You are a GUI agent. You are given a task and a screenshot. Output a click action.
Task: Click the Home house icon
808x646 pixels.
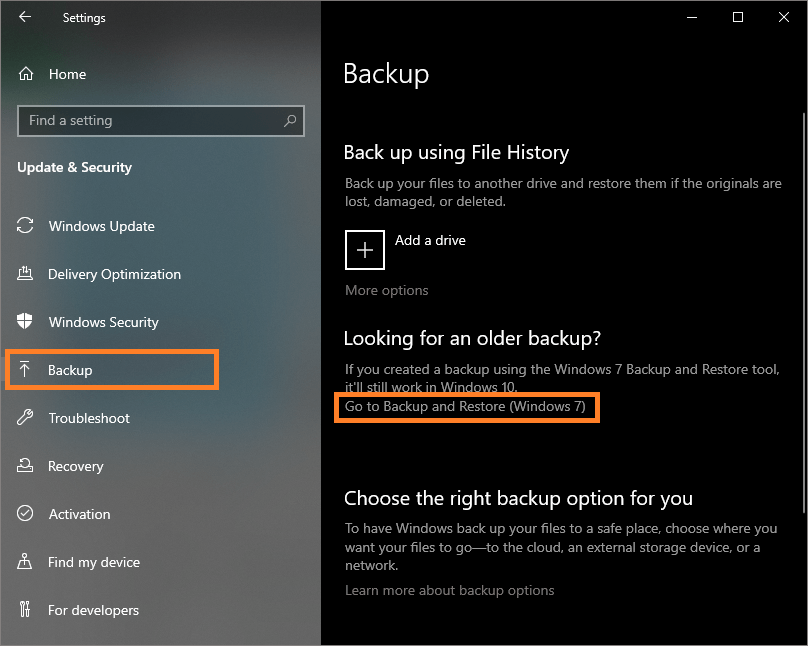pyautogui.click(x=26, y=74)
